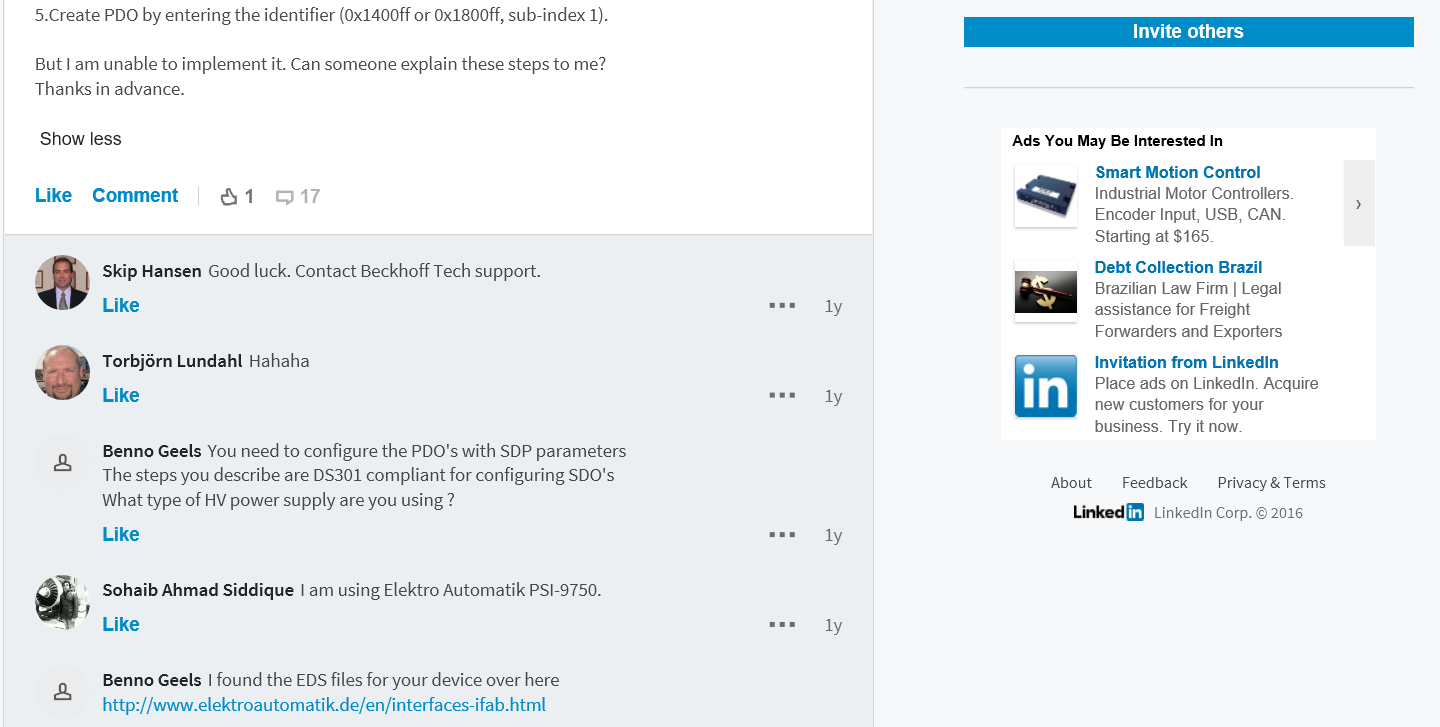Like the main post
The width and height of the screenshot is (1440, 727).
(x=53, y=196)
